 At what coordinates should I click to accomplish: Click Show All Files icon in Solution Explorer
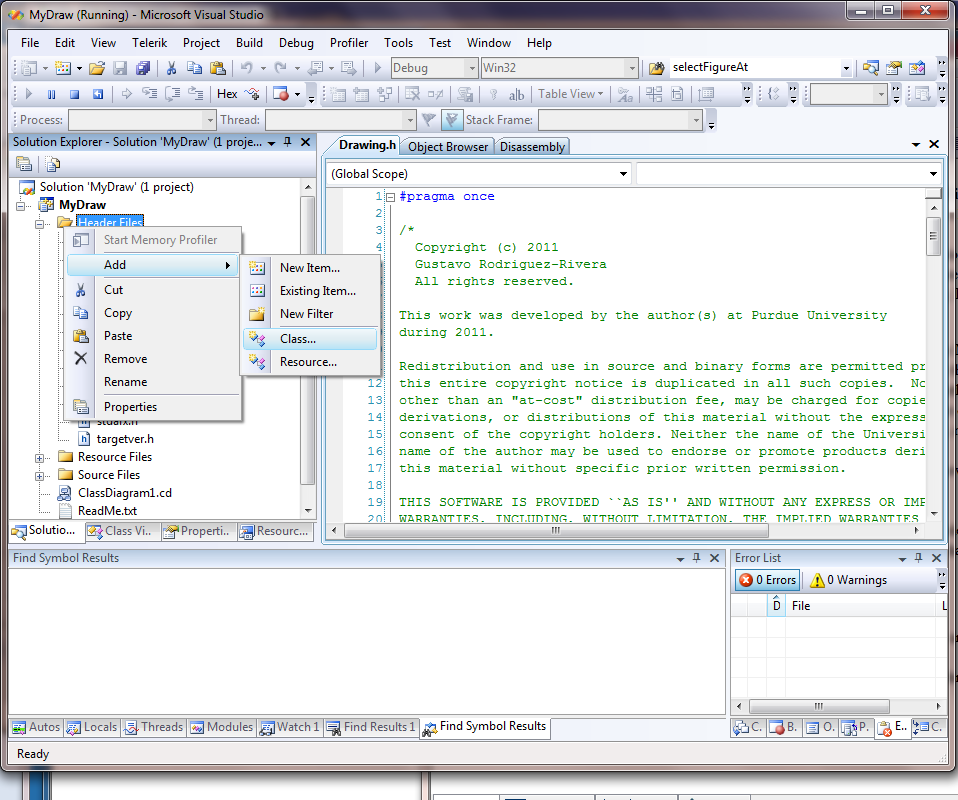coord(53,164)
